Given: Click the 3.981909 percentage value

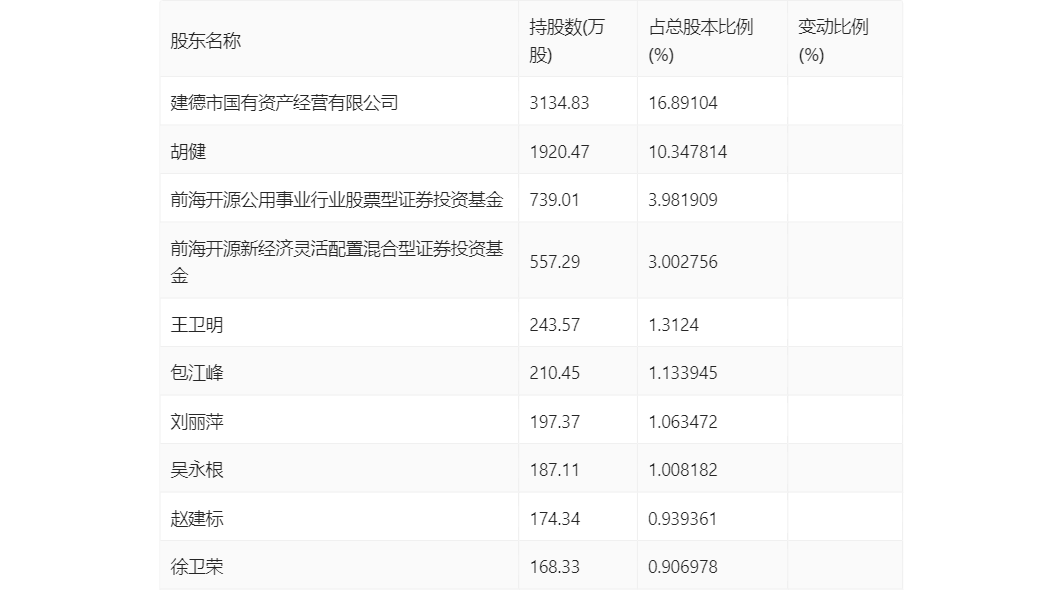Looking at the screenshot, I should [683, 200].
